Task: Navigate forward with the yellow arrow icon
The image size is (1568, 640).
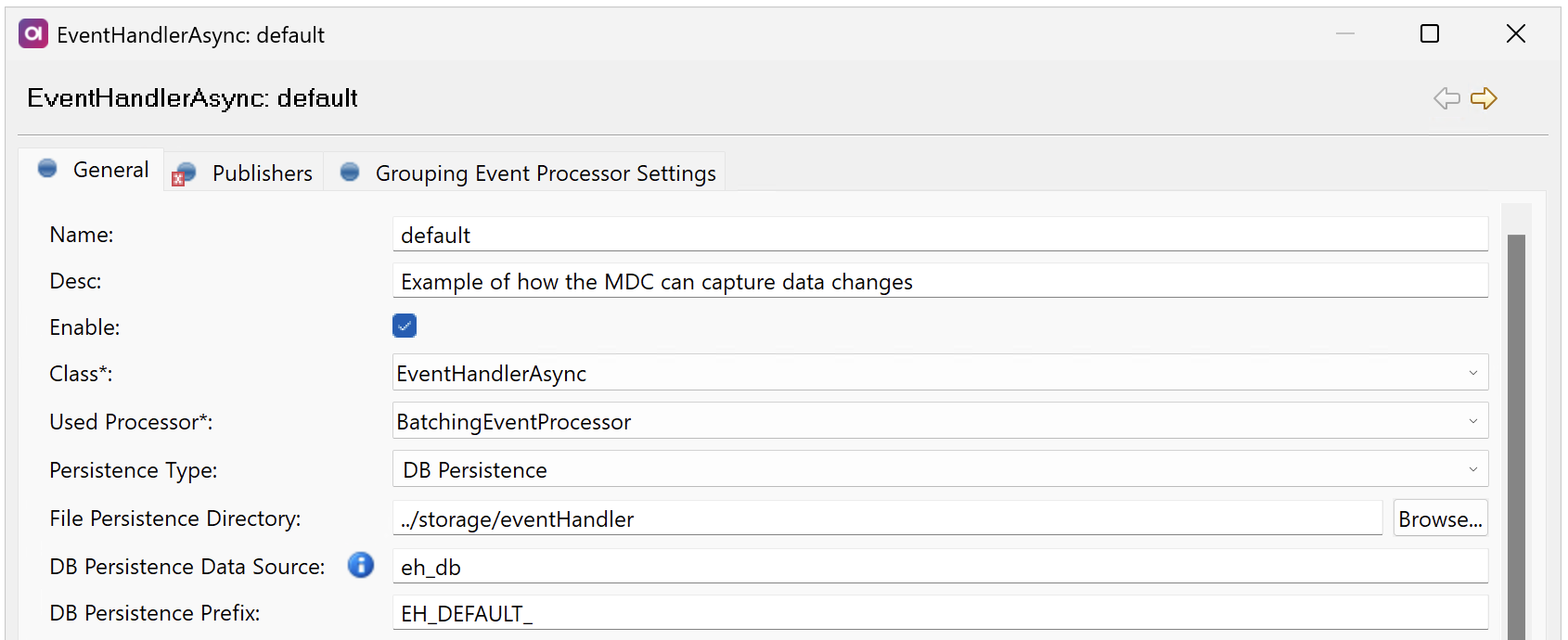Action: [x=1484, y=97]
